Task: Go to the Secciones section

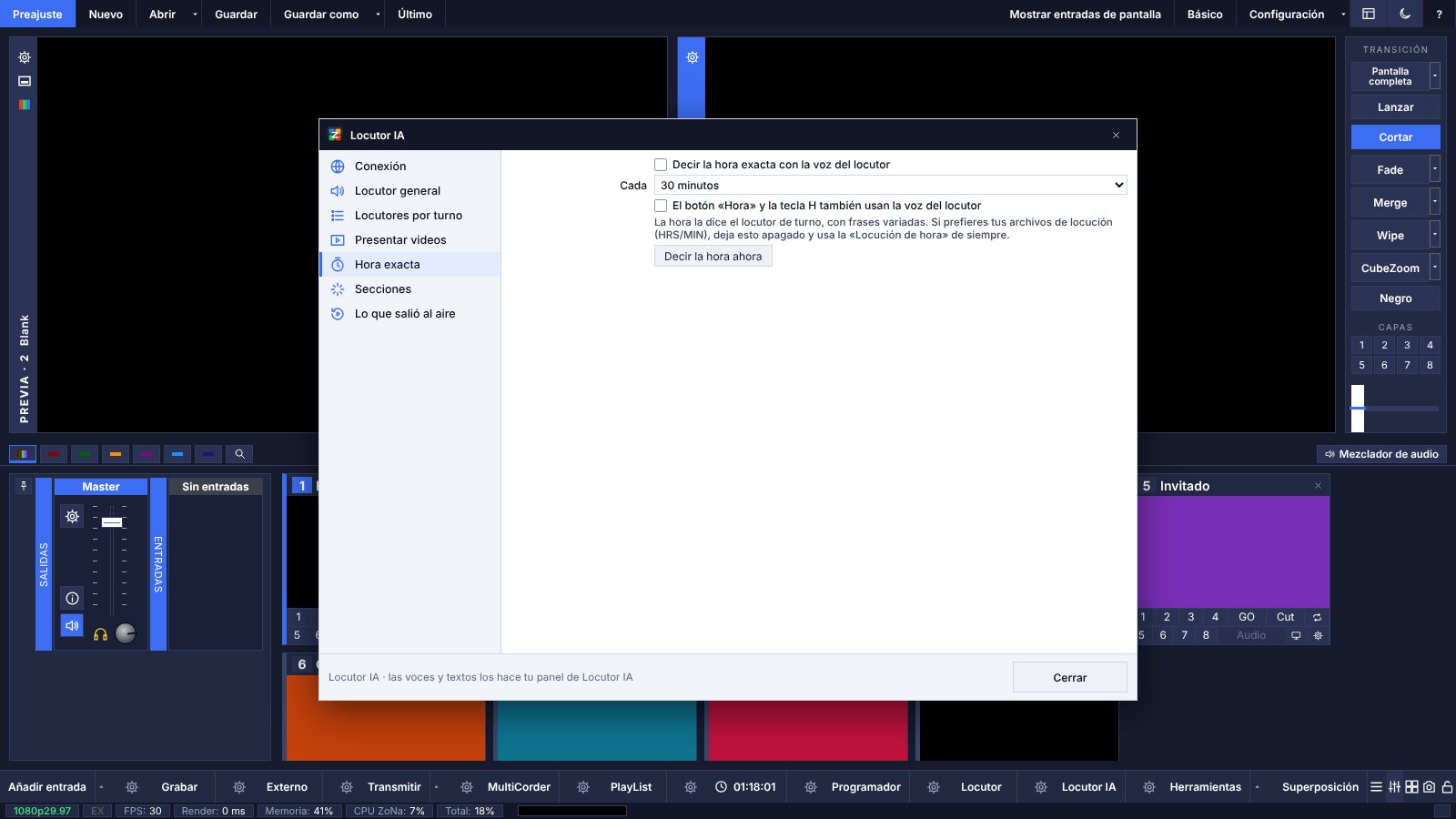Action: pyautogui.click(x=410, y=288)
